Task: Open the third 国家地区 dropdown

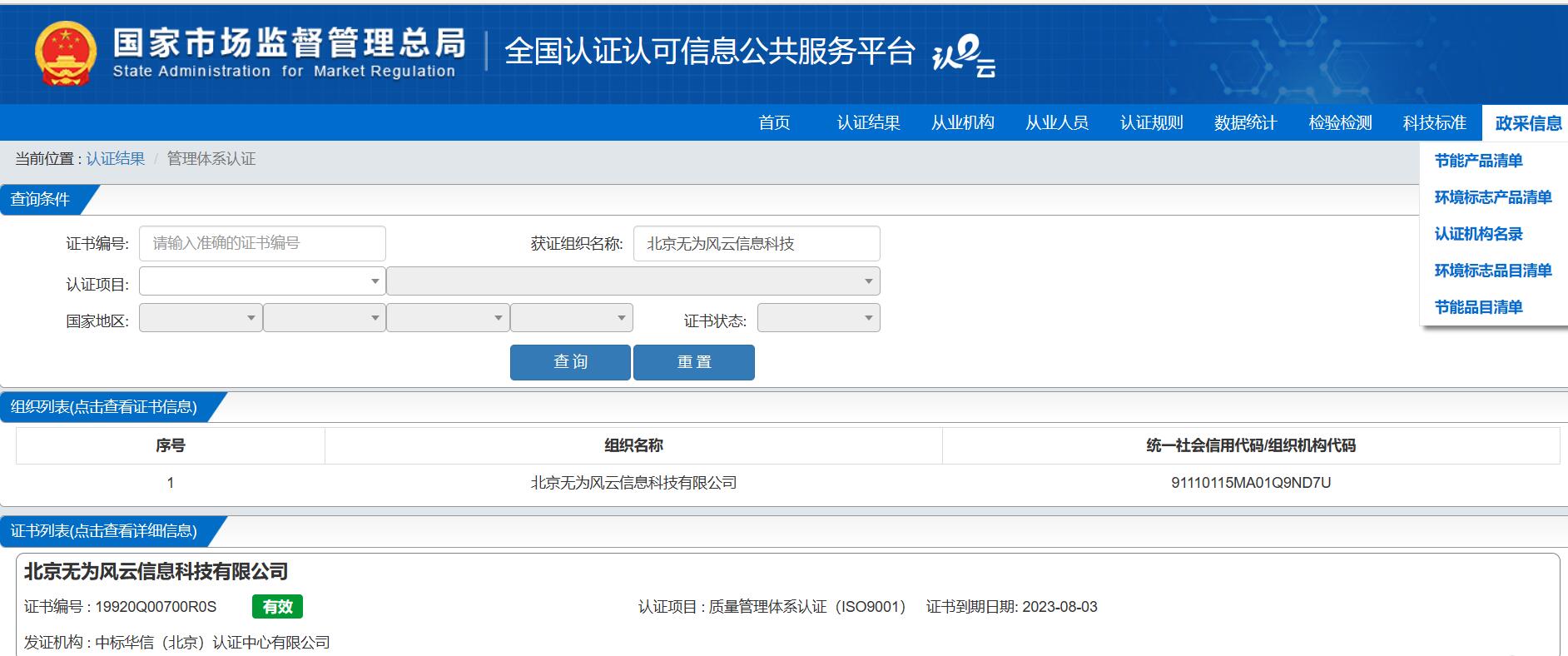Action: pyautogui.click(x=448, y=318)
